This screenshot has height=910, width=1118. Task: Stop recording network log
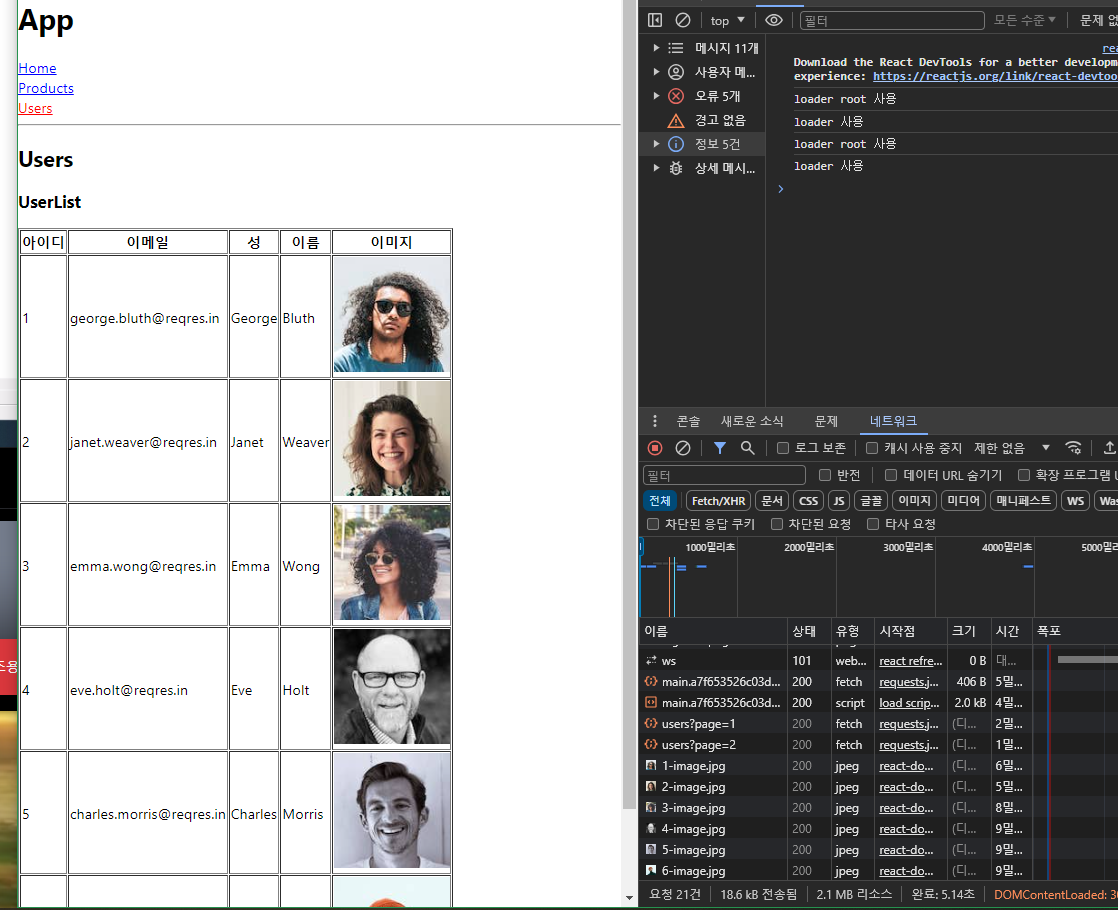click(655, 448)
